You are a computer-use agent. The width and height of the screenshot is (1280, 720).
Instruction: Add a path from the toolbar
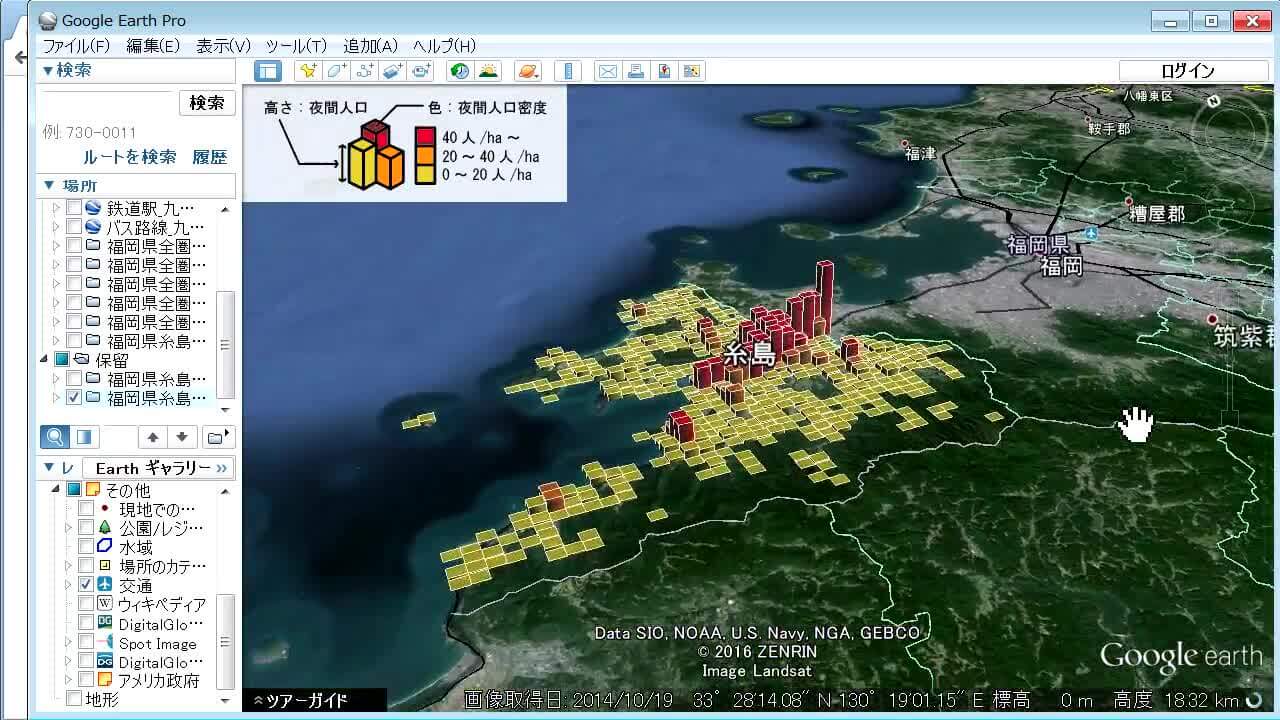pyautogui.click(x=365, y=71)
